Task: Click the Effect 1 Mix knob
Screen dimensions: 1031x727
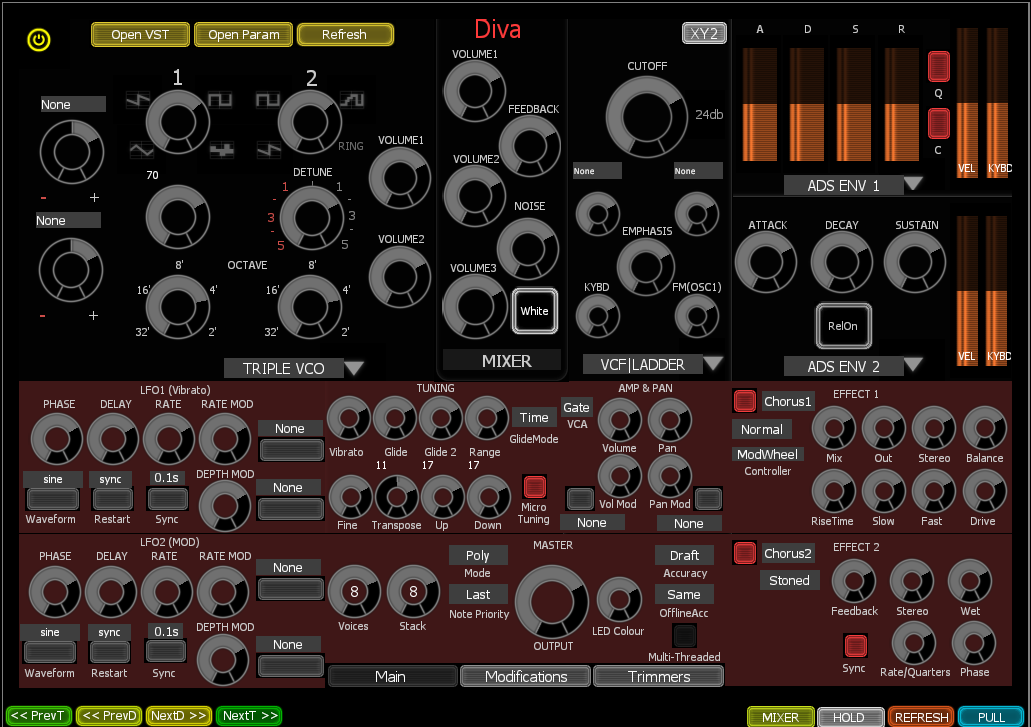Action: 834,429
